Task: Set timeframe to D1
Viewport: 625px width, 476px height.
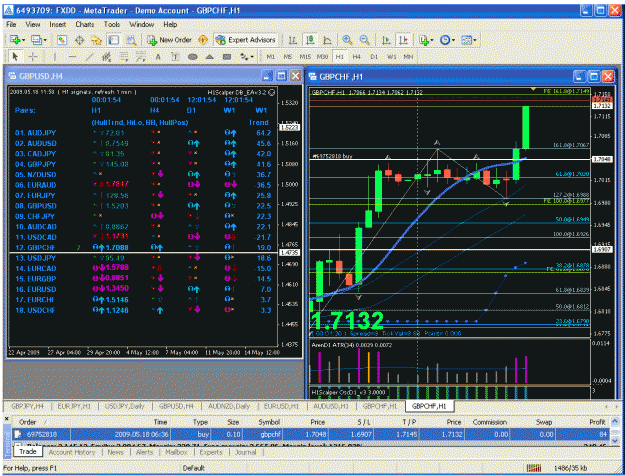Action: coord(374,57)
